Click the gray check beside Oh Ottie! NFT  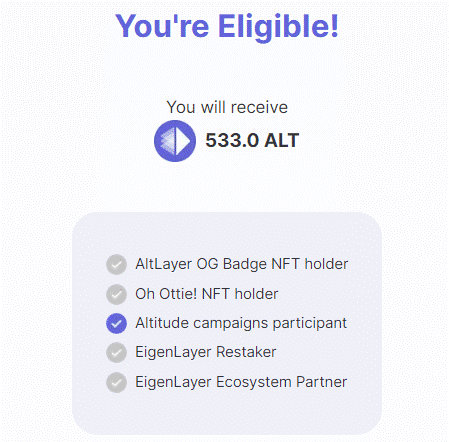[116, 294]
